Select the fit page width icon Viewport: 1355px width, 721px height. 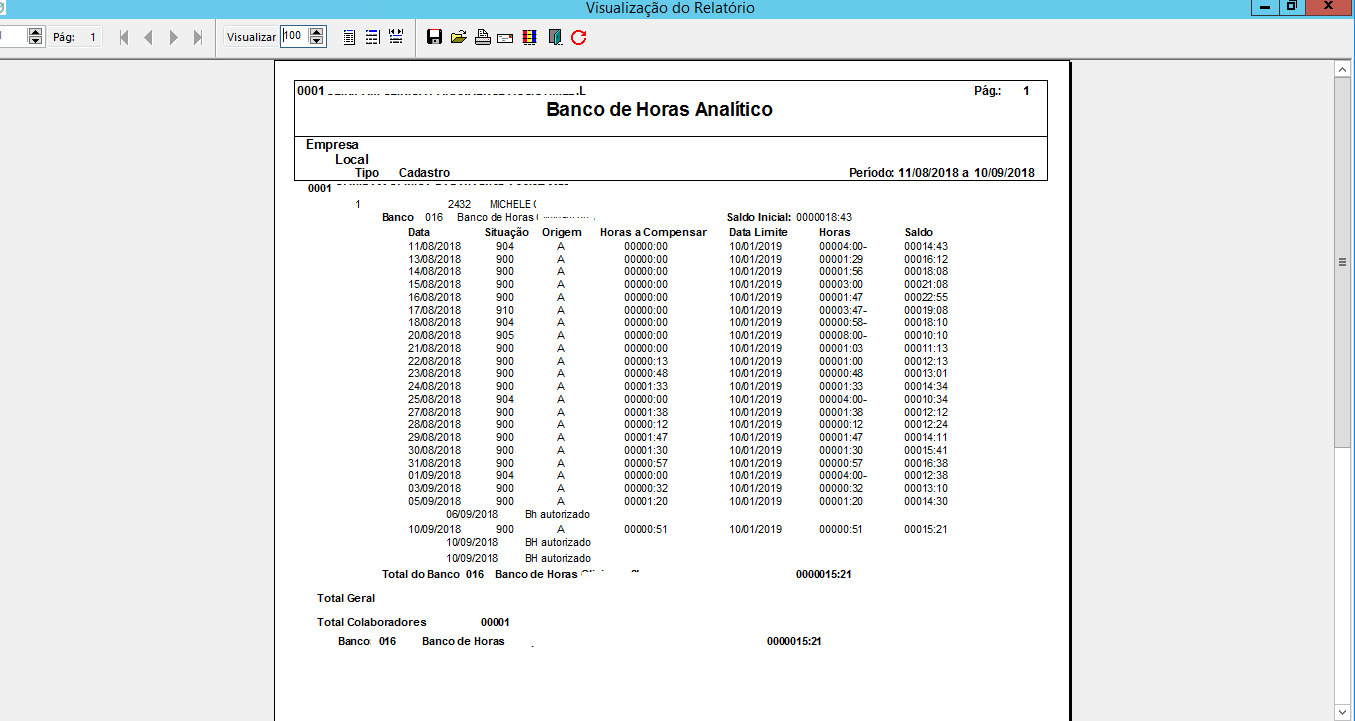pos(372,37)
